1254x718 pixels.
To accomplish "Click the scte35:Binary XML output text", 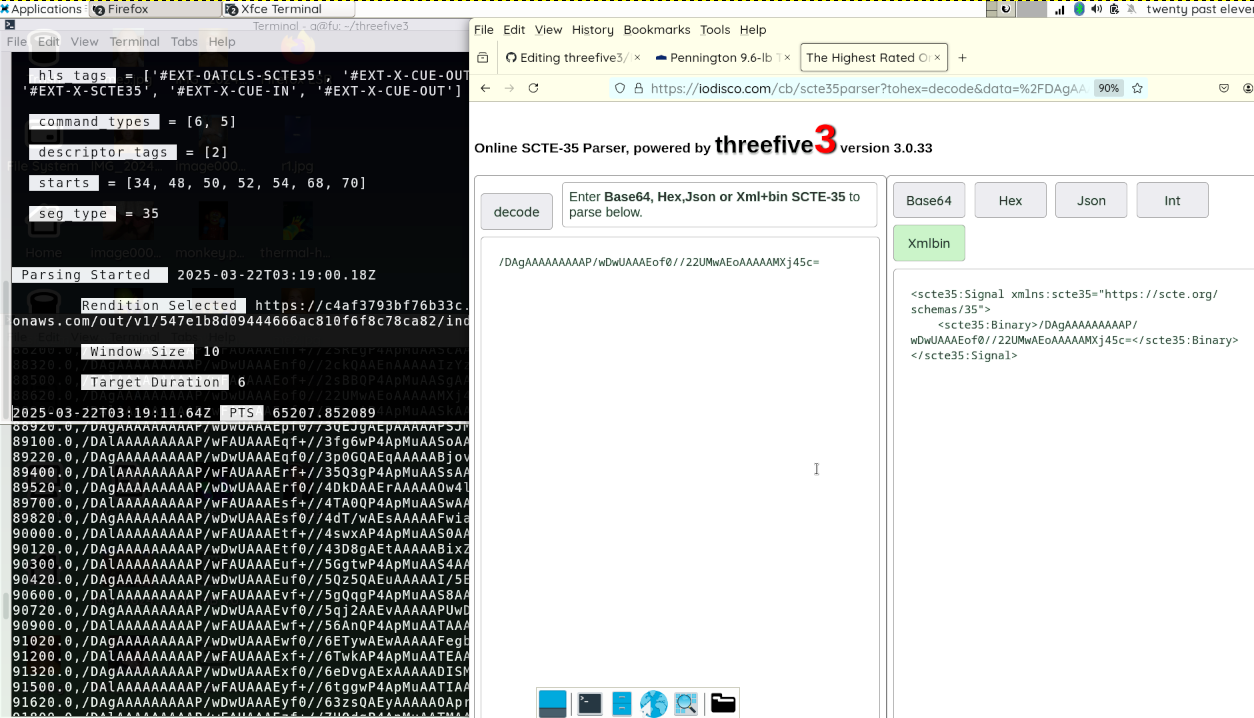I will [1074, 332].
